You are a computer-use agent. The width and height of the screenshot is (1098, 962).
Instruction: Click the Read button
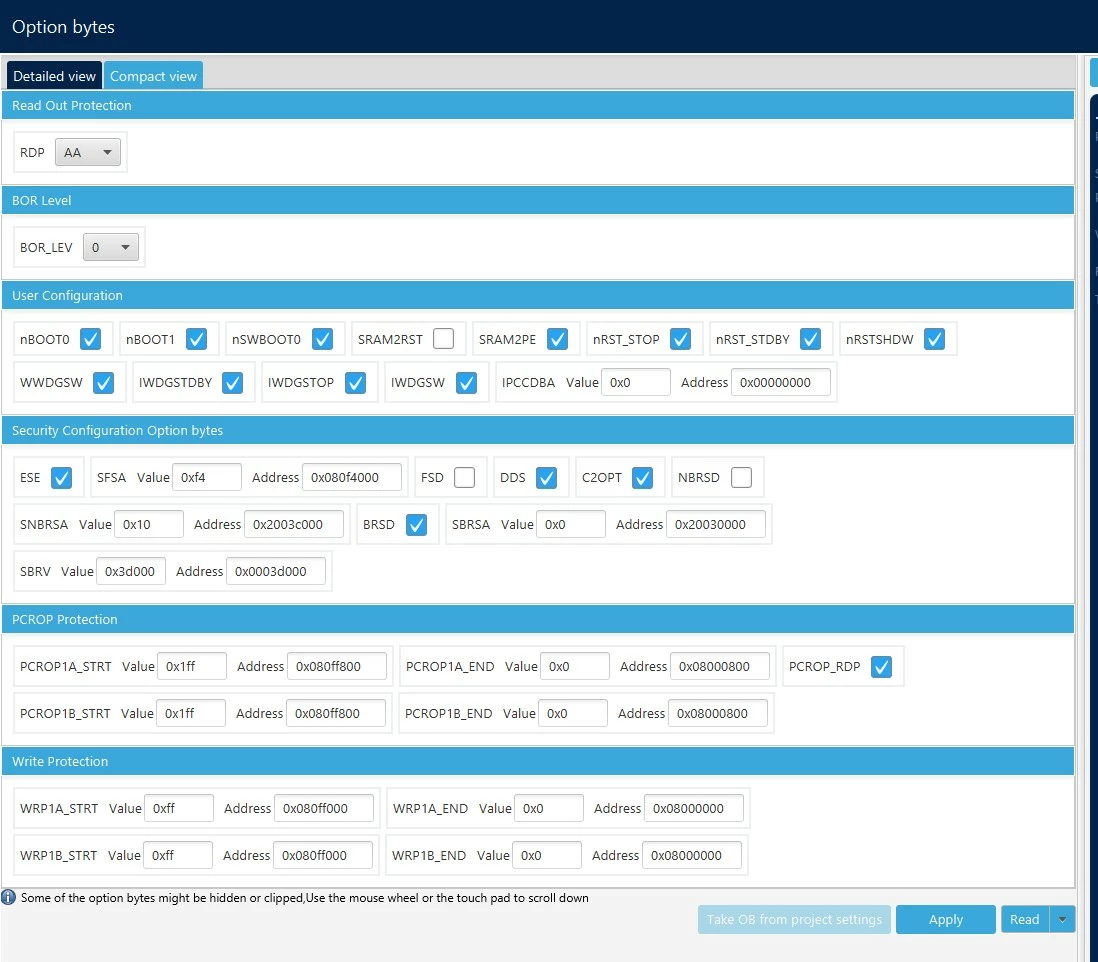(x=1024, y=919)
